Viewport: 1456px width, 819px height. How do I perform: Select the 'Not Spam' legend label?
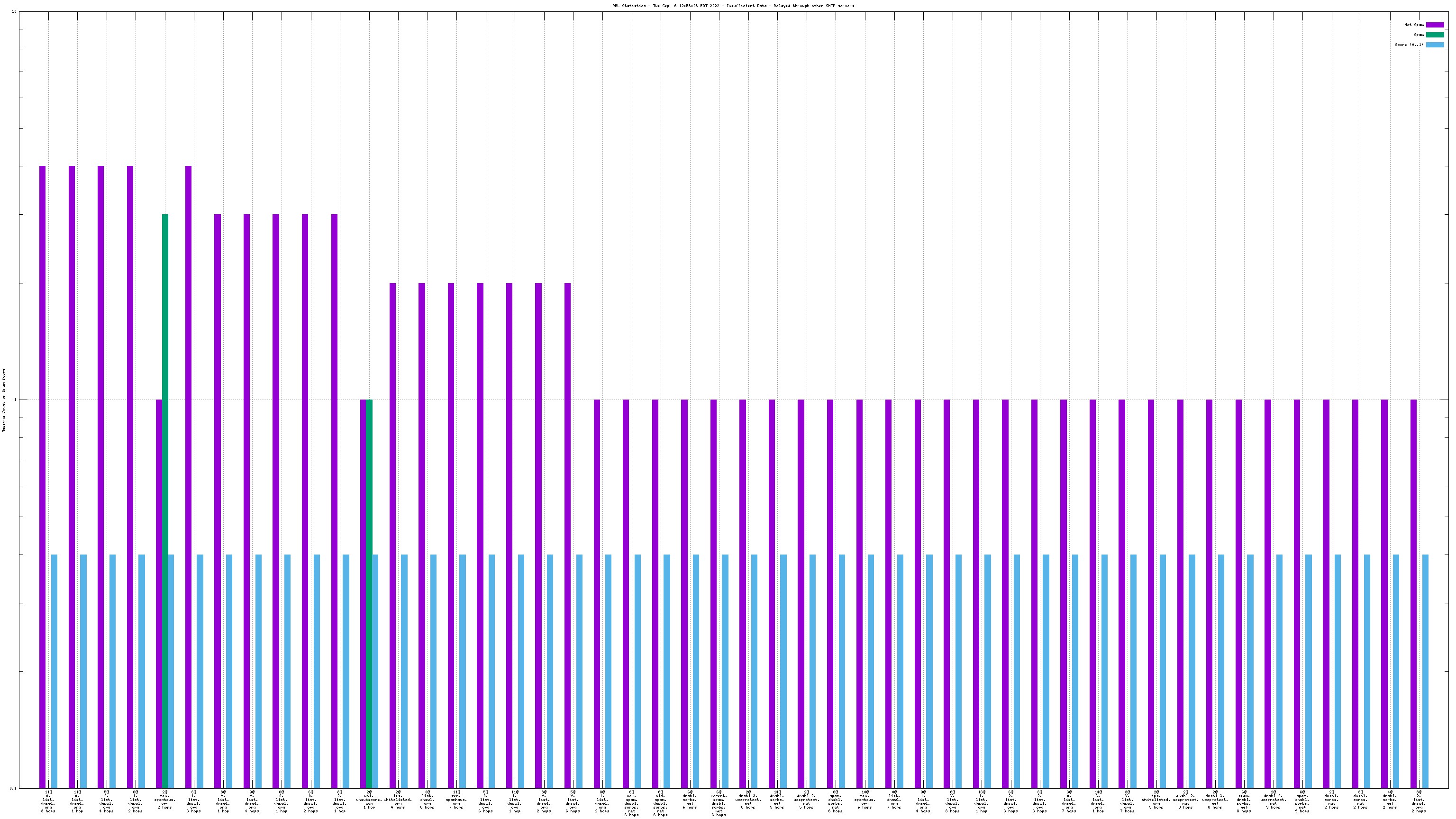1414,25
